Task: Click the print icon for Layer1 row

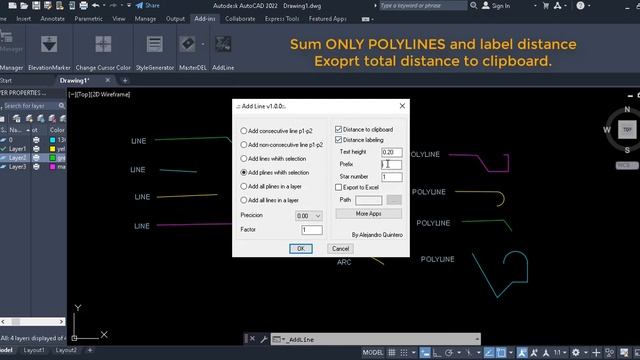Action: point(36,149)
